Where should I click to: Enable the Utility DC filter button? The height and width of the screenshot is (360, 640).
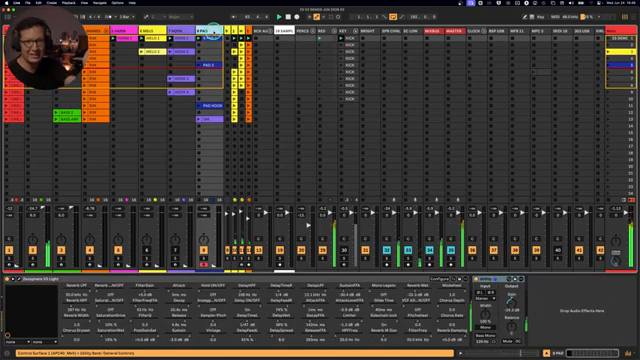pyautogui.click(x=518, y=341)
